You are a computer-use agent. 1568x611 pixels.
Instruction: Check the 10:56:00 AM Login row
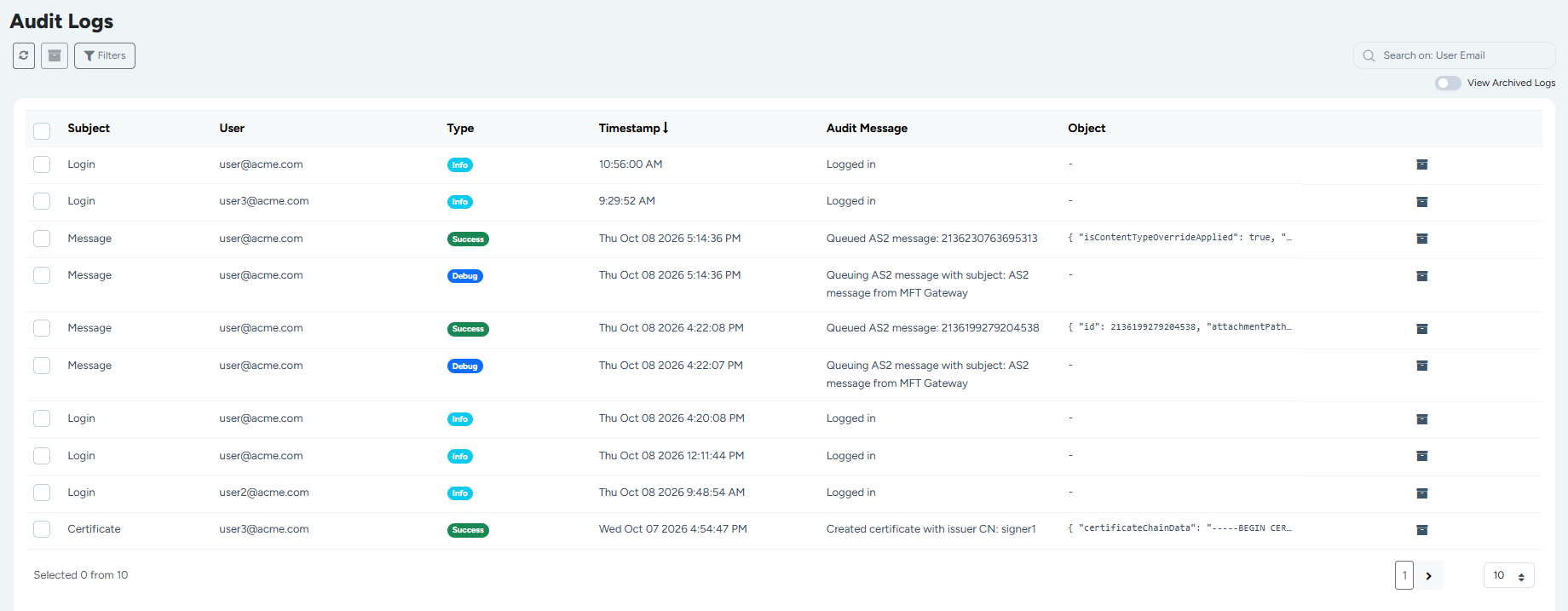(42, 164)
